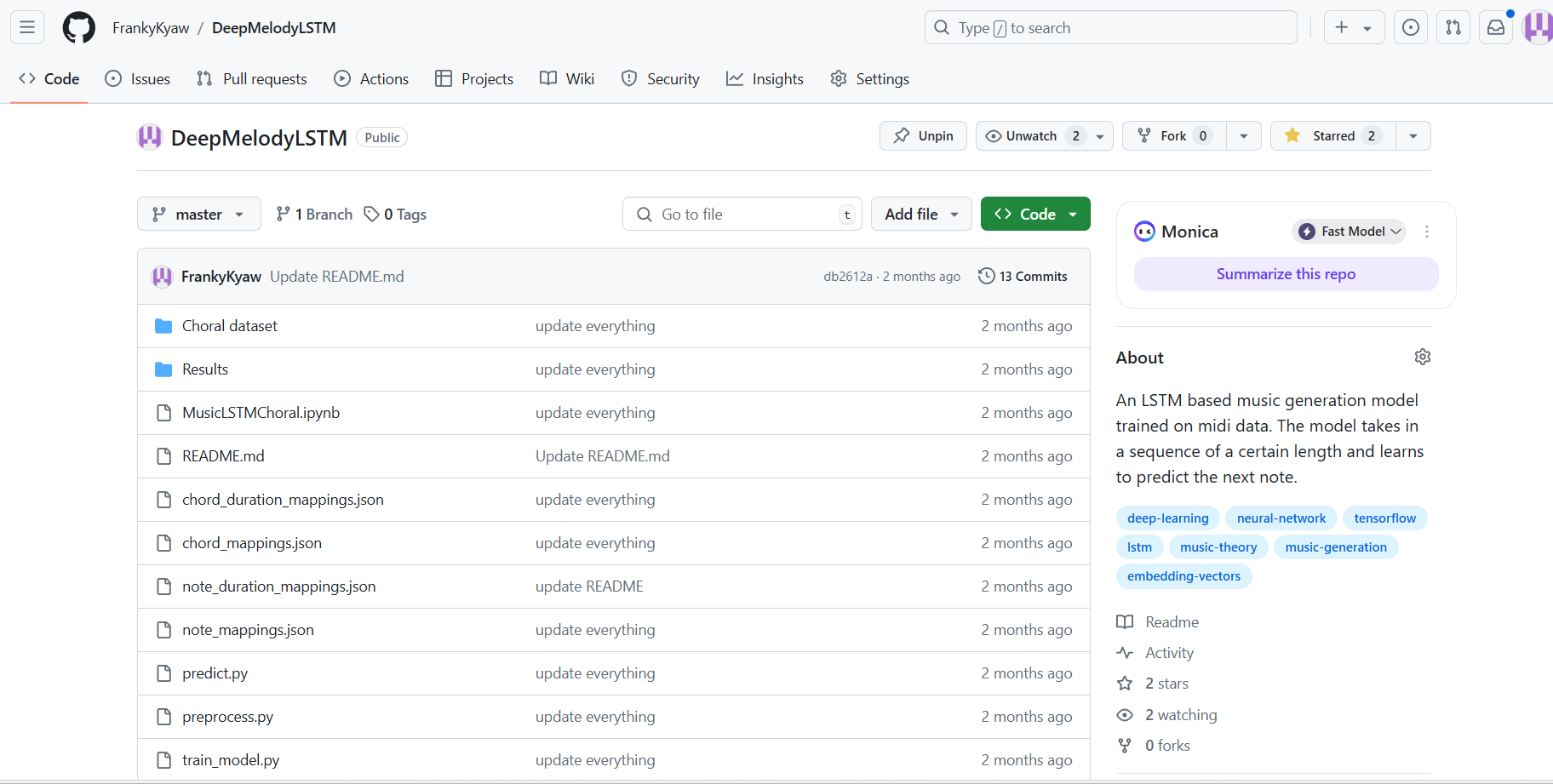Toggle the Unwatch notifications button
The height and width of the screenshot is (784, 1553).
pos(1032,136)
